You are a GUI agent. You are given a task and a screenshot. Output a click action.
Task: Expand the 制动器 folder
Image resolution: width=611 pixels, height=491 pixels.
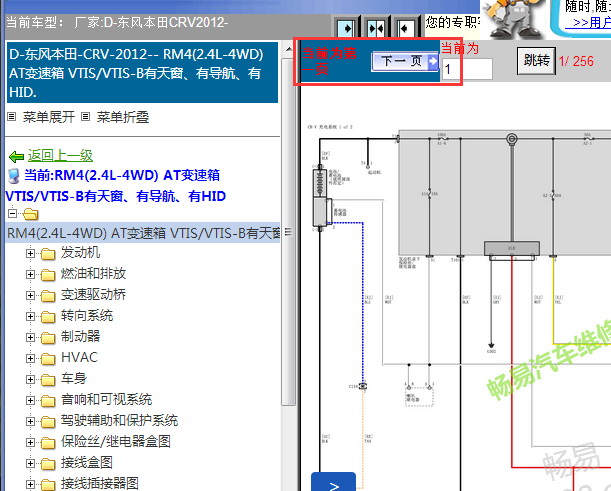coord(30,337)
